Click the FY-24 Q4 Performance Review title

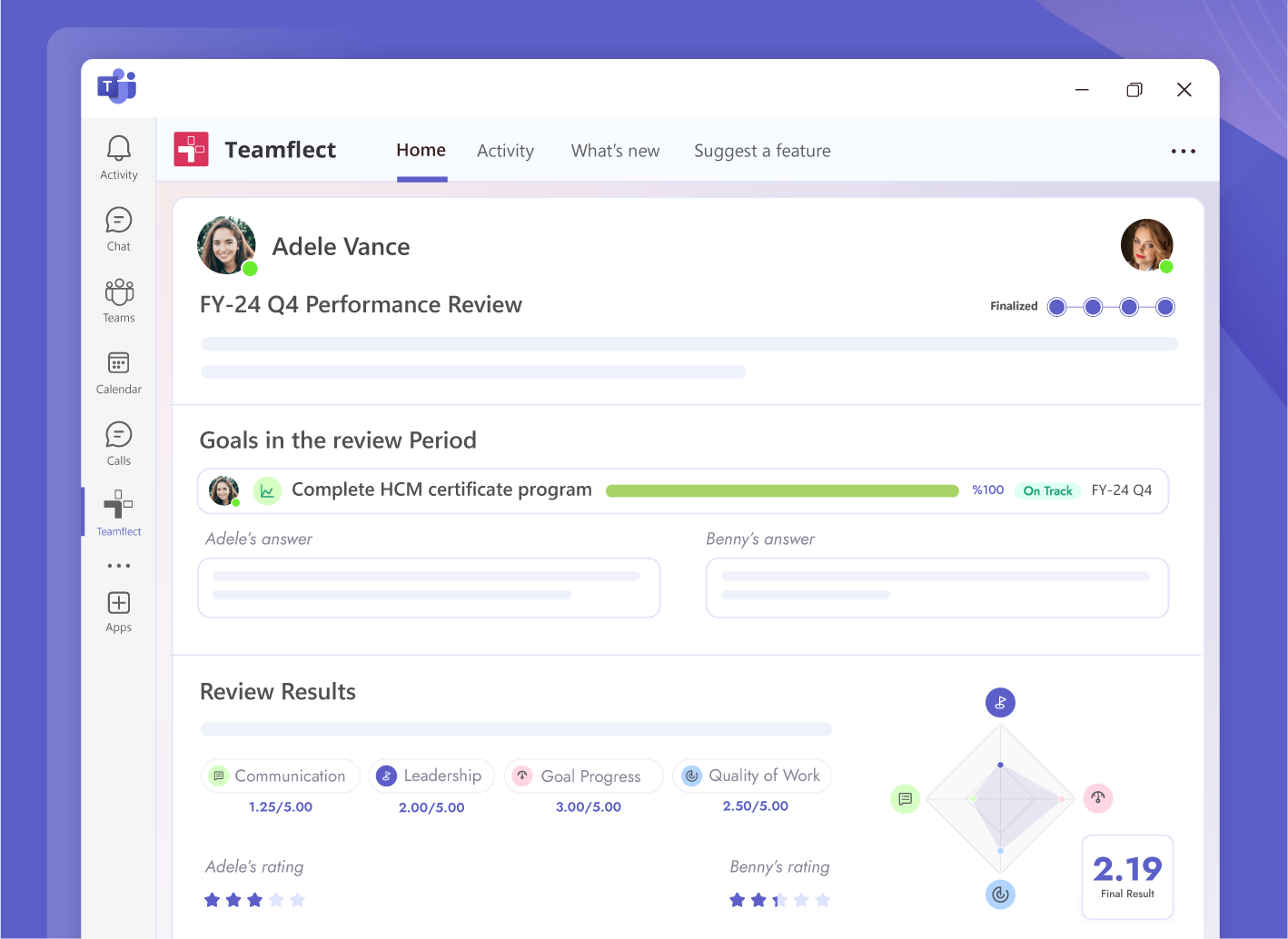coord(361,305)
